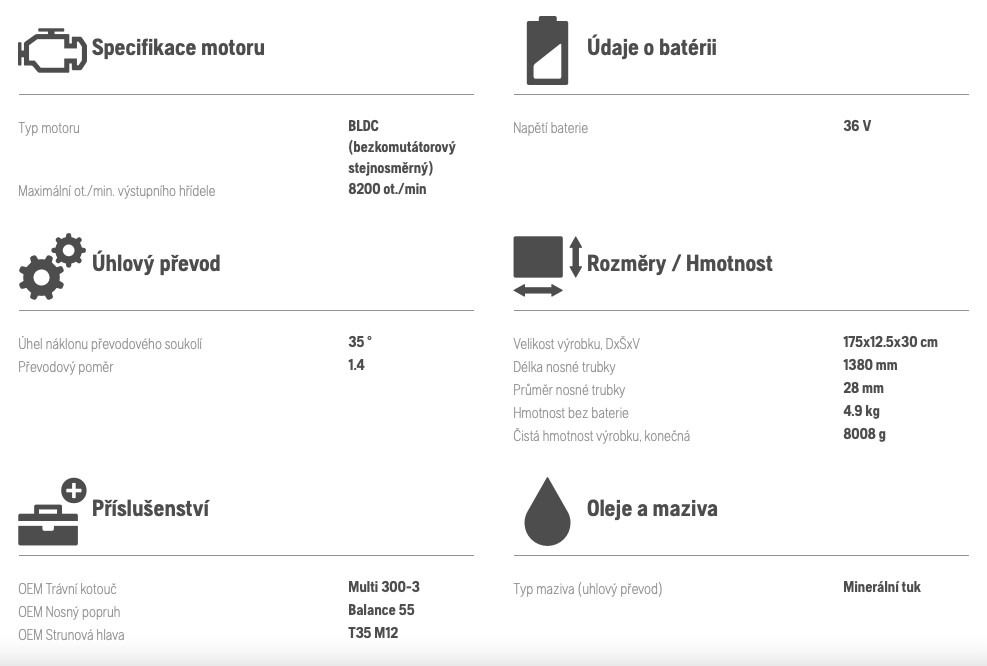Select the Údaje o batérii heading
Screen dimensions: 987x666
tap(651, 48)
